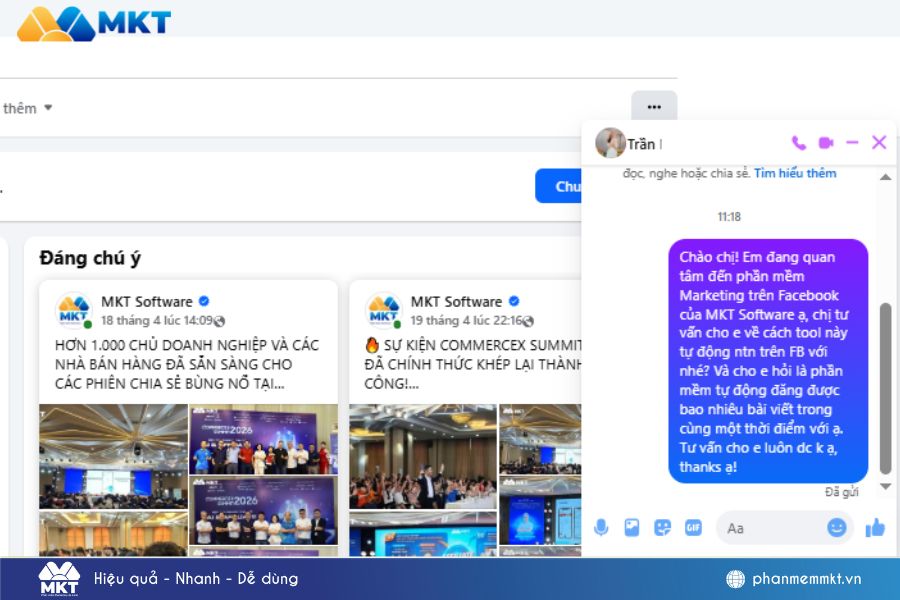Screen dimensions: 900x600
Task: Open the Tìm hiểu thêm link
Action: pyautogui.click(x=795, y=173)
